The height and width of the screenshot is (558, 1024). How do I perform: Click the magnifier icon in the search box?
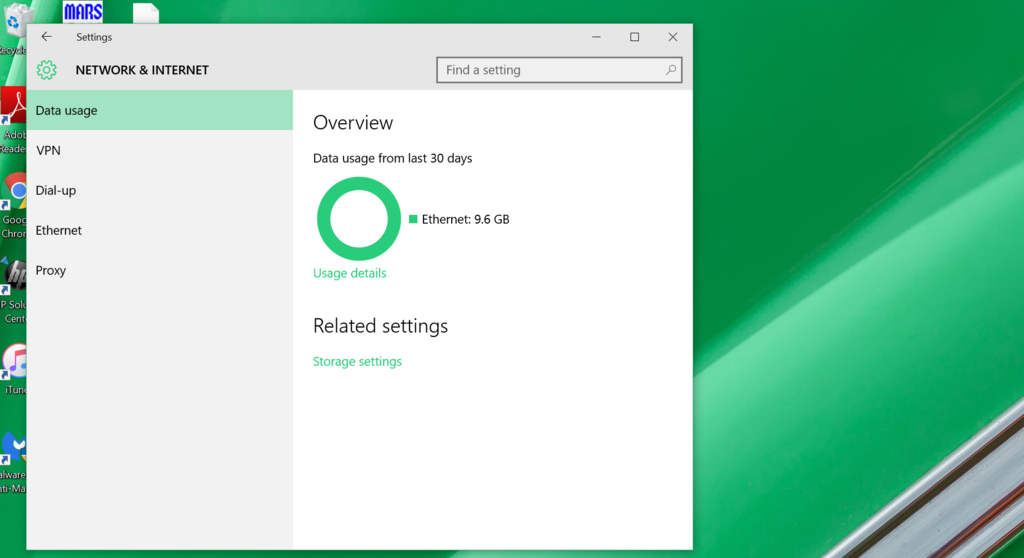[671, 70]
